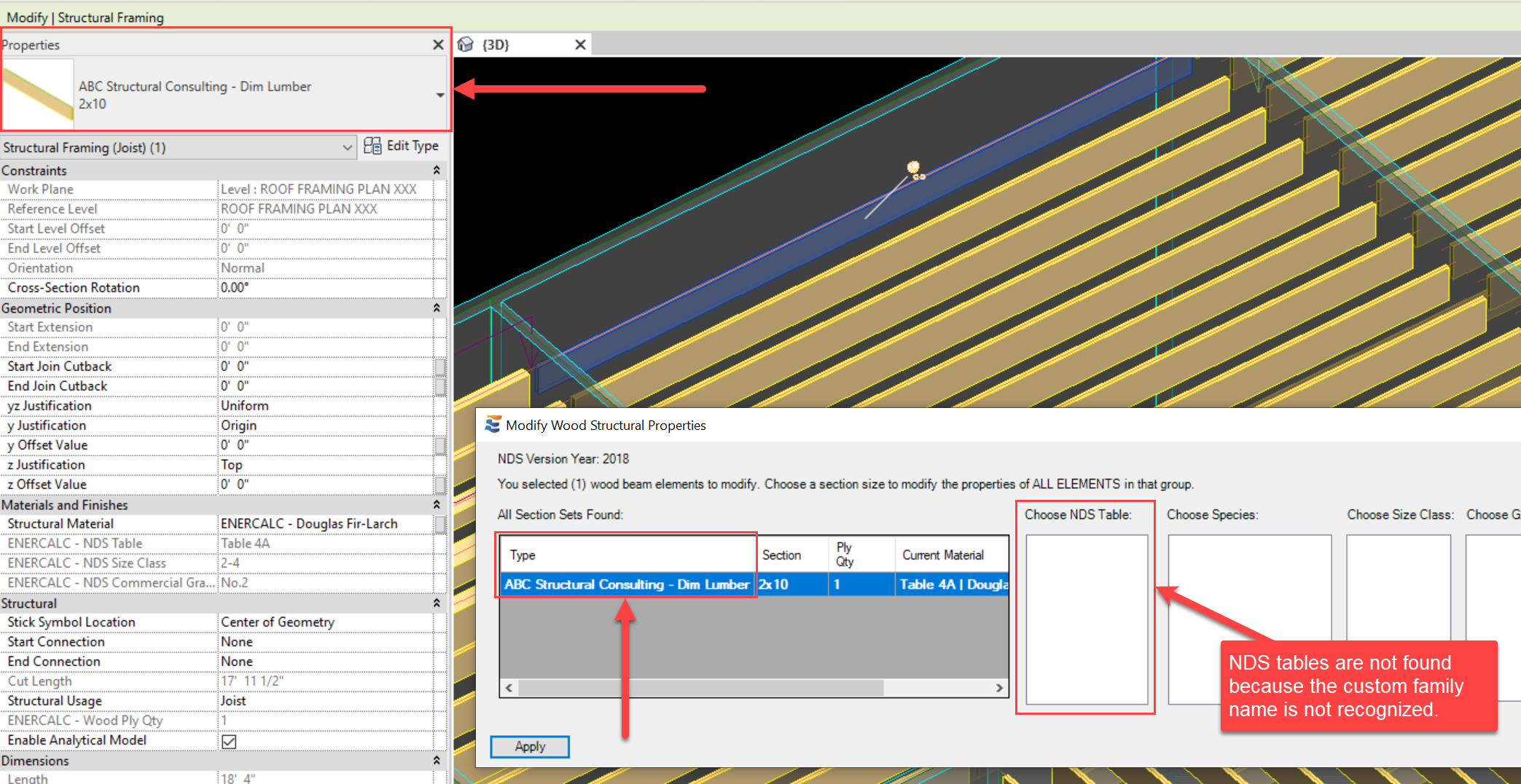Viewport: 1521px width, 784px height.
Task: Open the family type selector dropdown arrow
Action: point(439,95)
